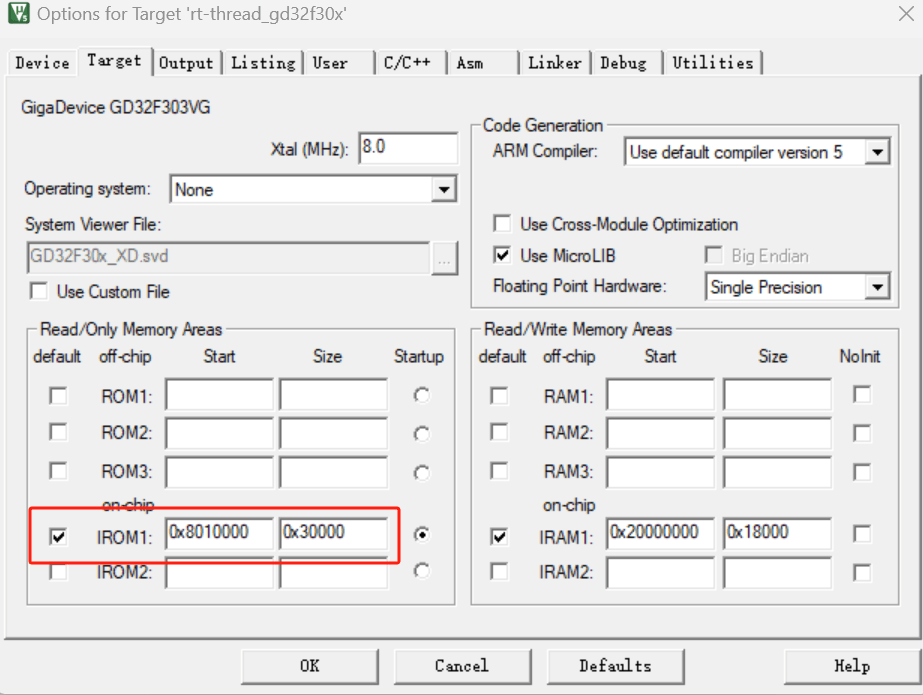Click the IROM1 Start address field
The image size is (923, 695).
(x=219, y=533)
